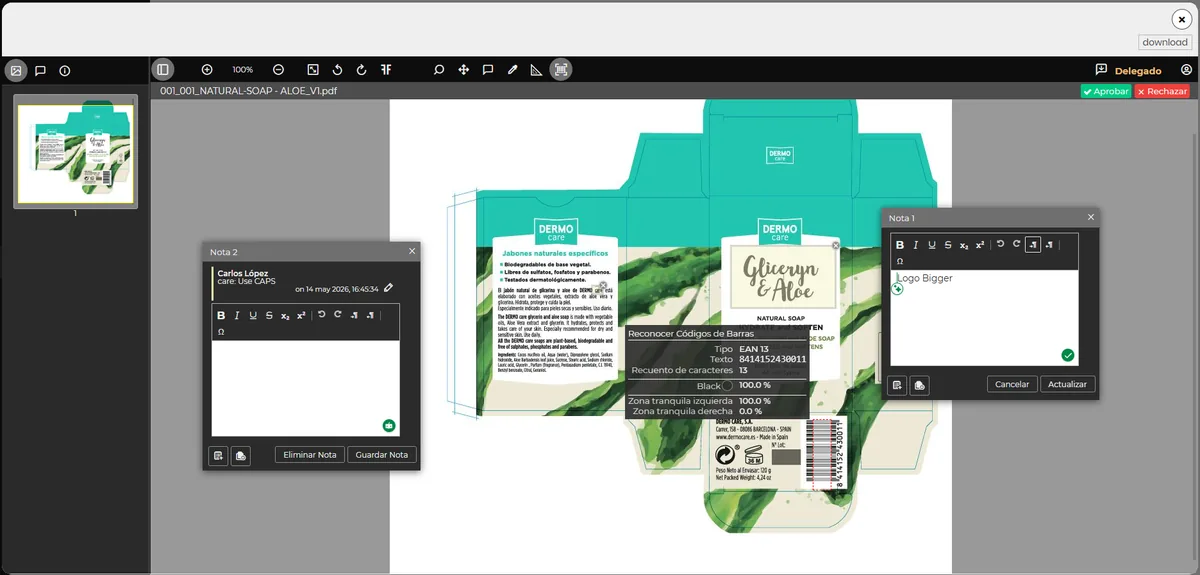
Task: Undo in Nota 2 editor
Action: pyautogui.click(x=322, y=315)
